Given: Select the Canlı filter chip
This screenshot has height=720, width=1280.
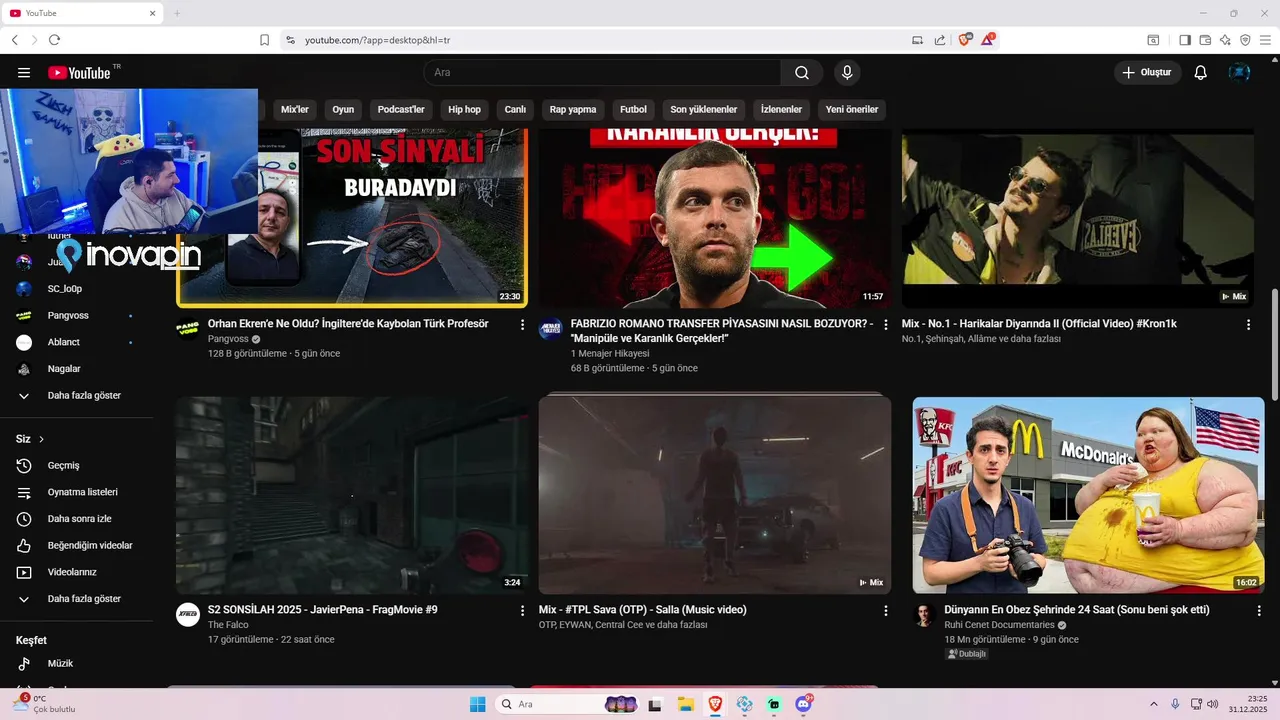Looking at the screenshot, I should [x=515, y=109].
